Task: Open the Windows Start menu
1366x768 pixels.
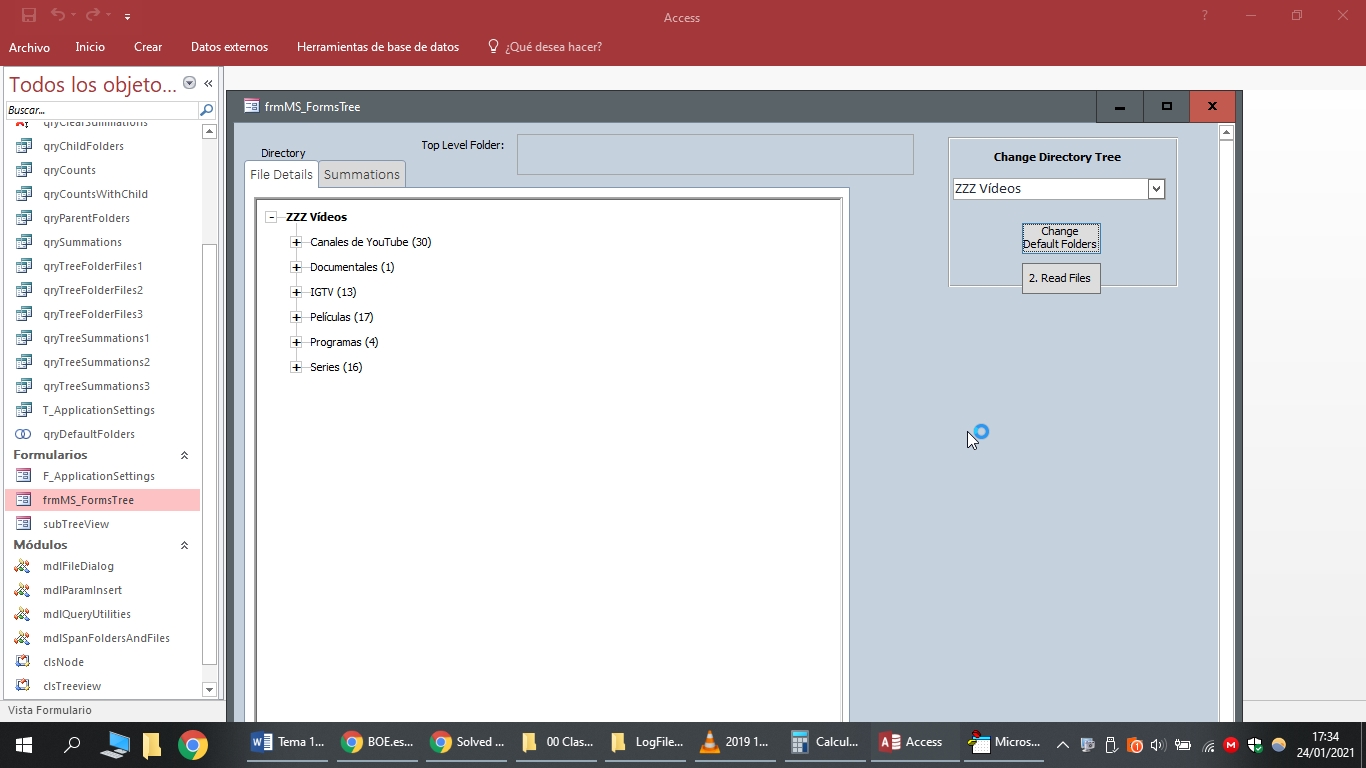Action: point(23,744)
